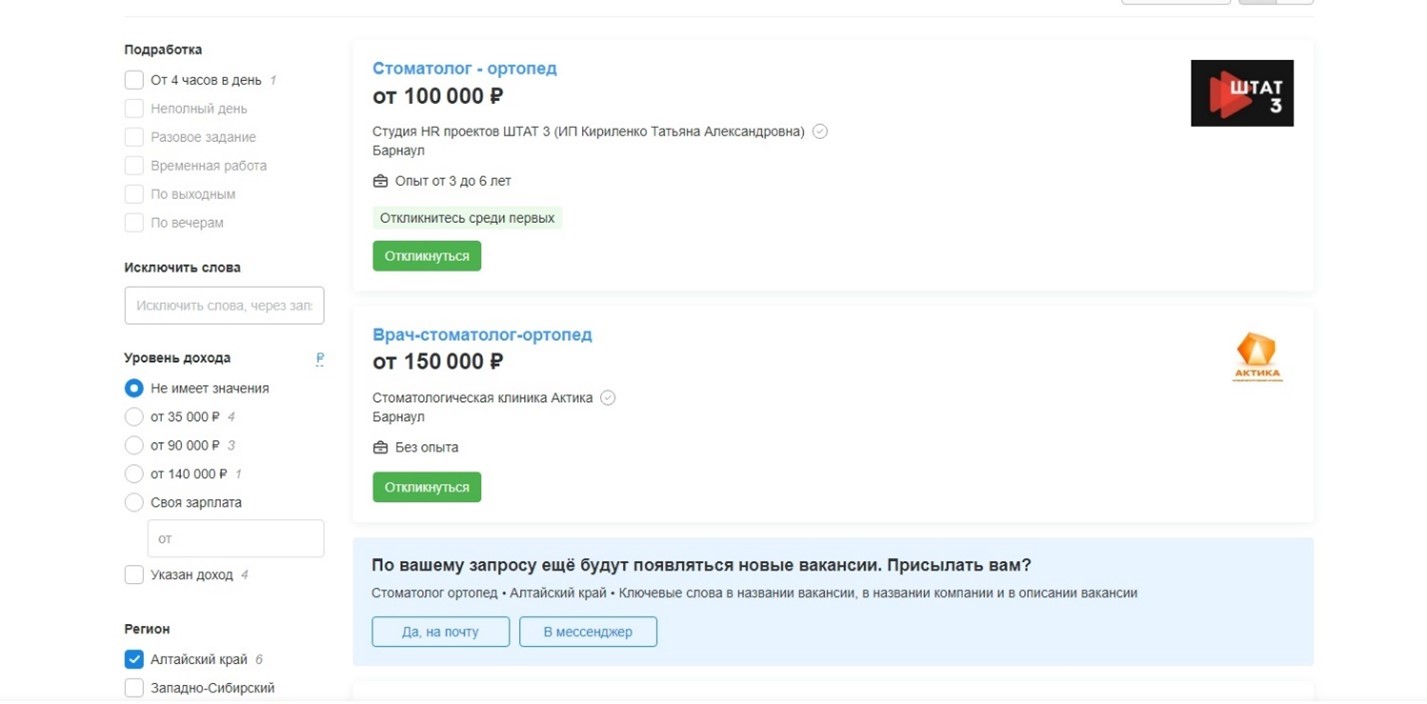Click verified checkmark next to ШТАТ 3 employer
Screen dimensions: 1427x704
[x=820, y=131]
